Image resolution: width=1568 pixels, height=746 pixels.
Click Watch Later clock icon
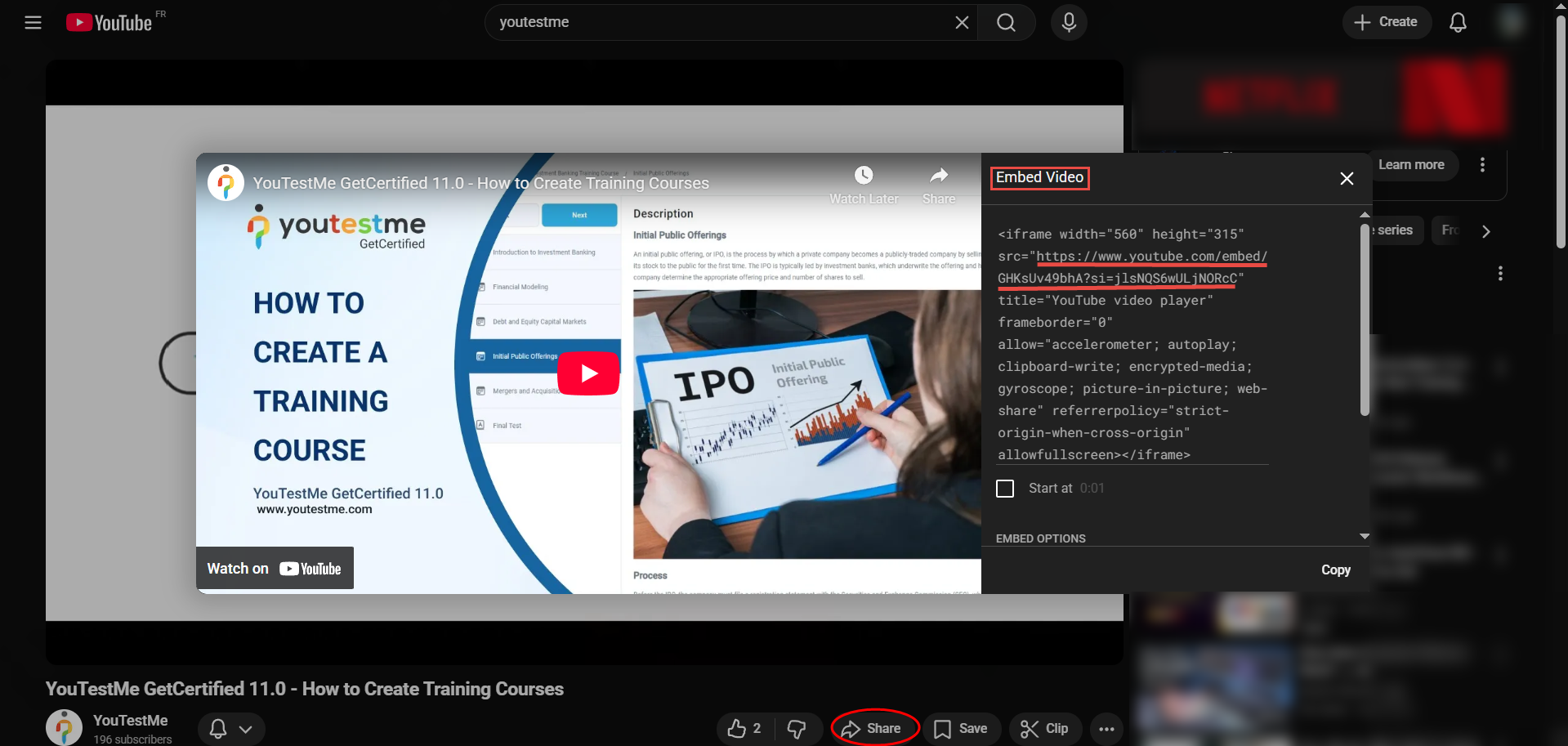(x=864, y=176)
